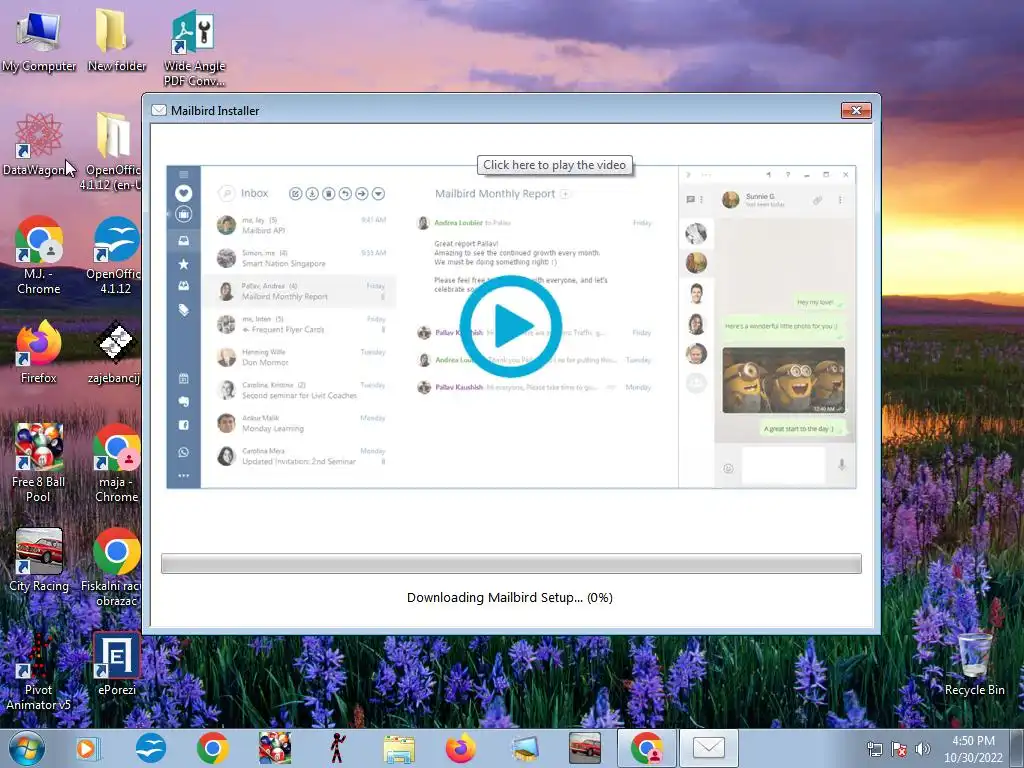Image resolution: width=1024 pixels, height=768 pixels.
Task: Open OpenOffice from the taskbar
Action: point(151,748)
